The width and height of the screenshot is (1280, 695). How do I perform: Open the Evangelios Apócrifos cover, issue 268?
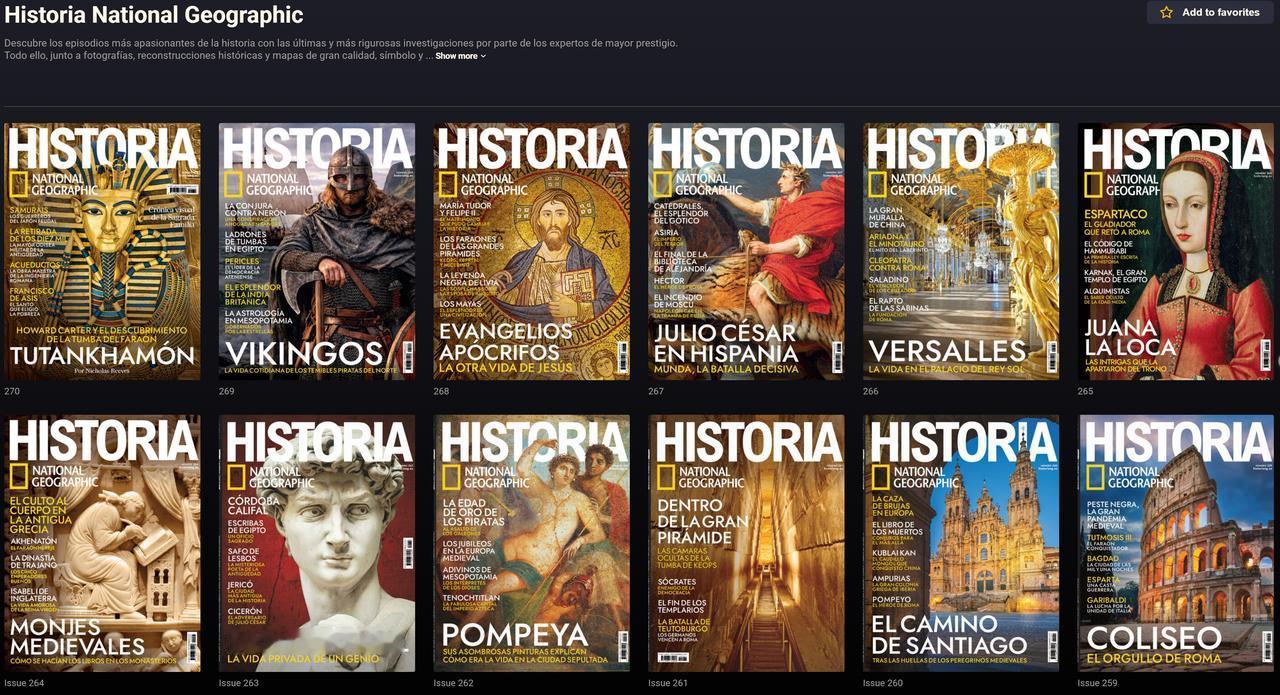click(532, 251)
